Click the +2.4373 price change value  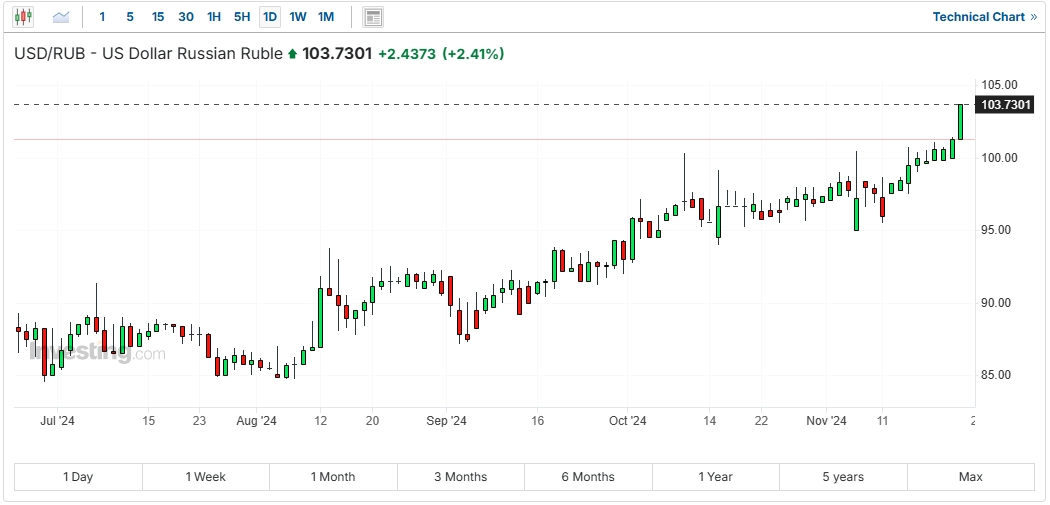[407, 54]
